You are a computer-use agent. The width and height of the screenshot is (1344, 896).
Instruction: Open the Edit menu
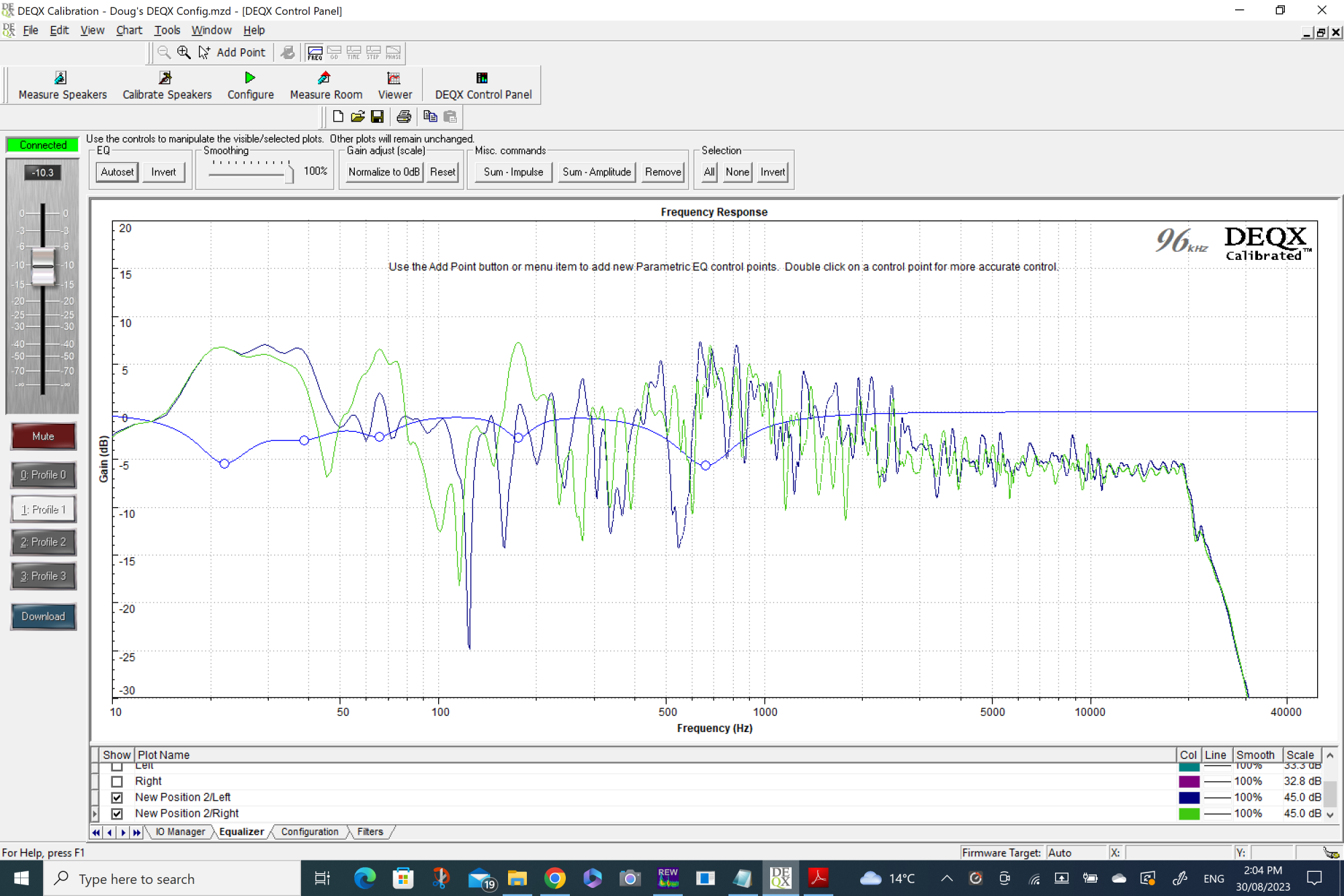tap(59, 30)
